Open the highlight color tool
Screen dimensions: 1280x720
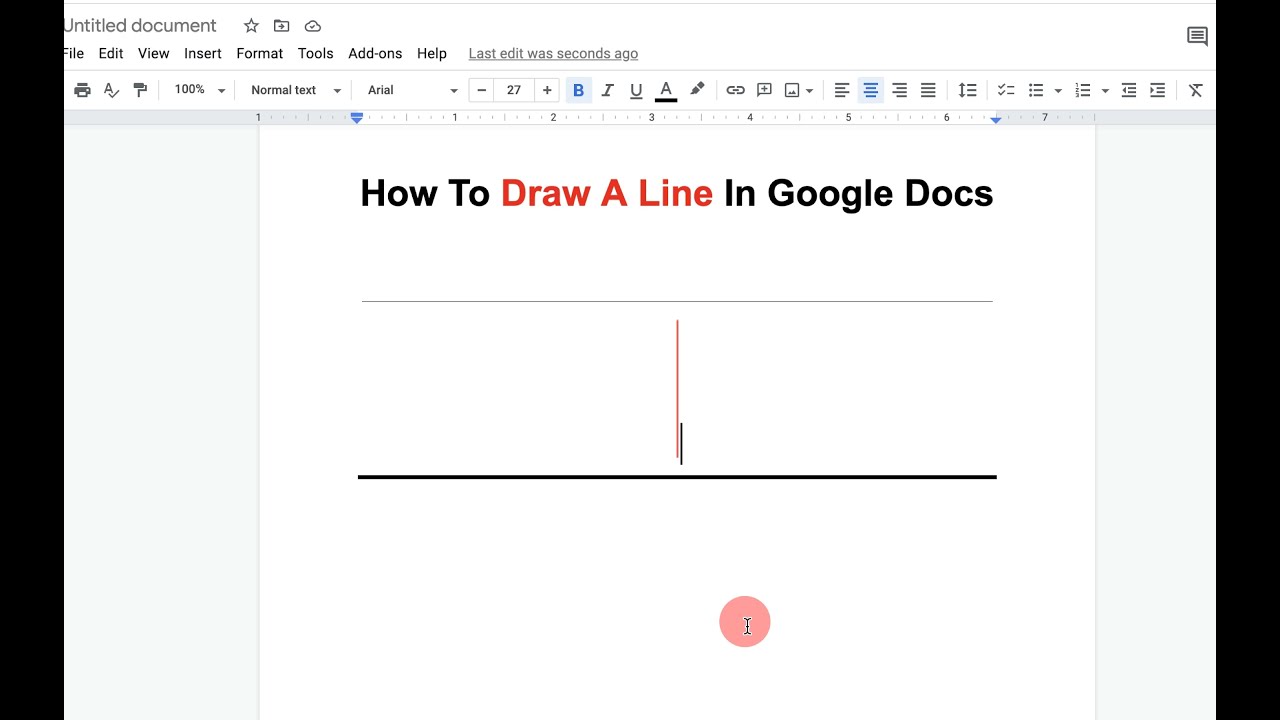pos(697,90)
